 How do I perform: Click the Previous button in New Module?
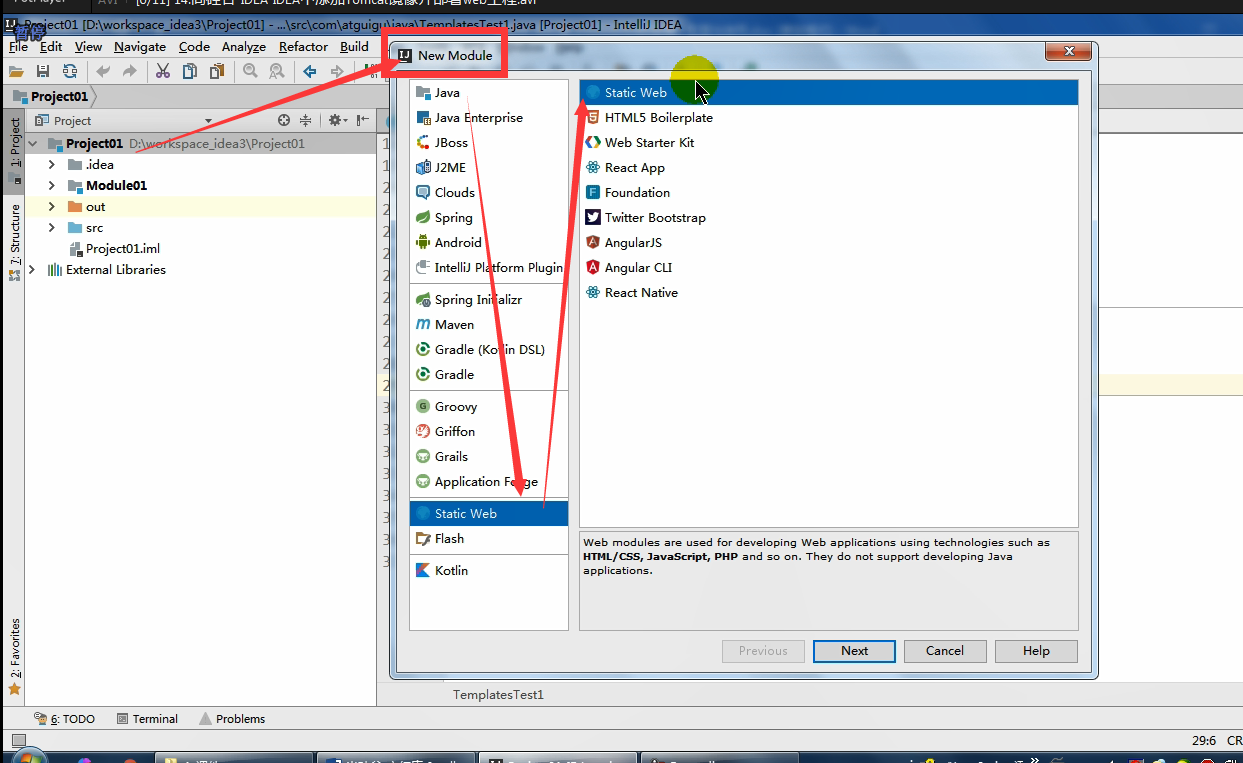pos(763,651)
